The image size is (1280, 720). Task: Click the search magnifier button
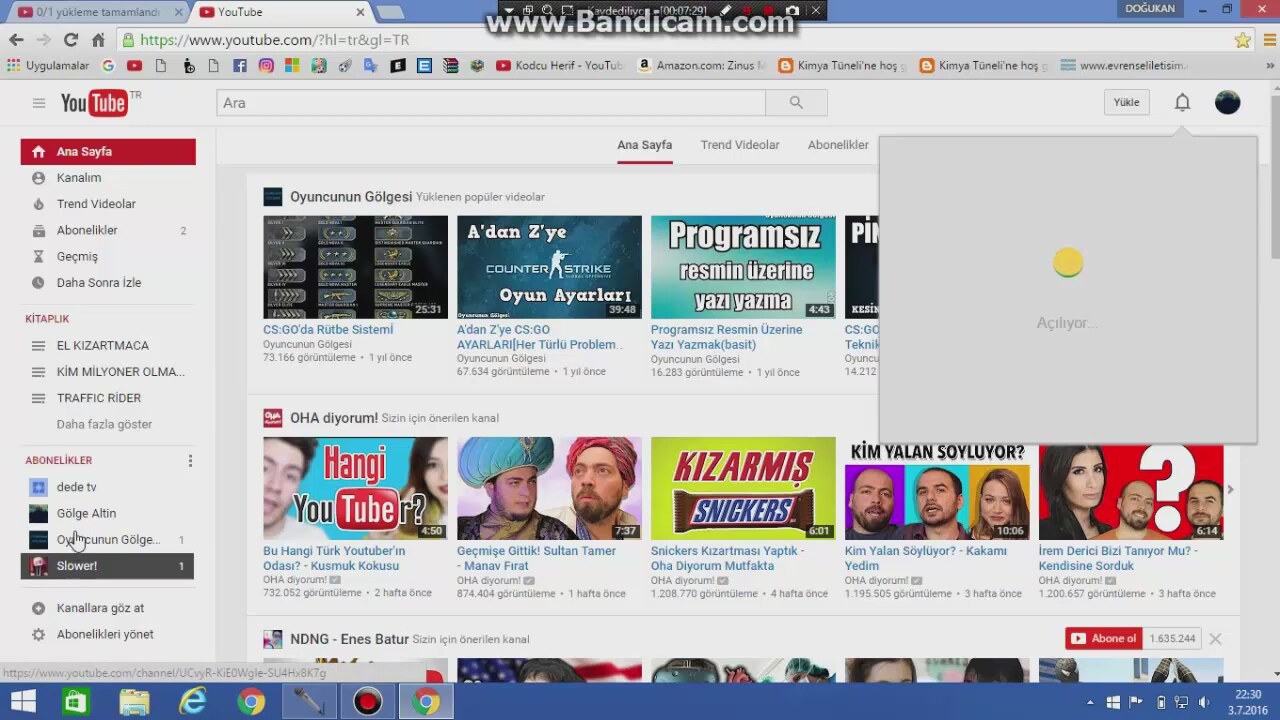coord(796,102)
